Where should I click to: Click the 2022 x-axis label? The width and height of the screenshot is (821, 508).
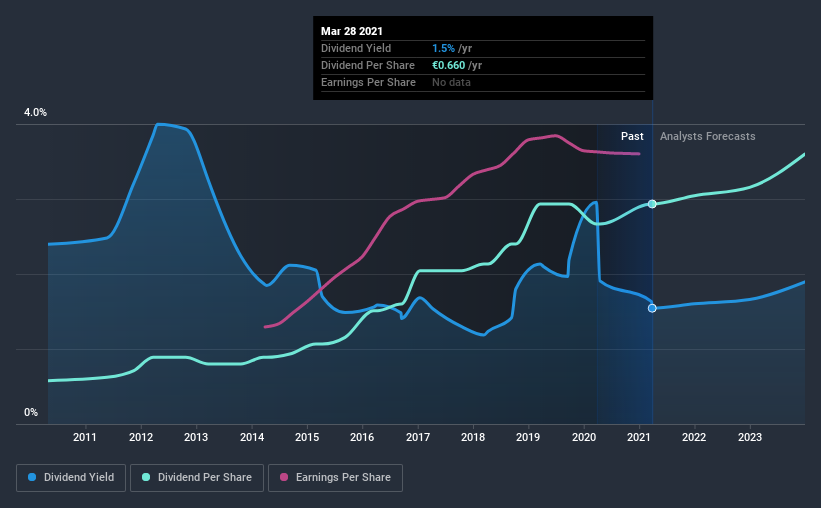(694, 437)
